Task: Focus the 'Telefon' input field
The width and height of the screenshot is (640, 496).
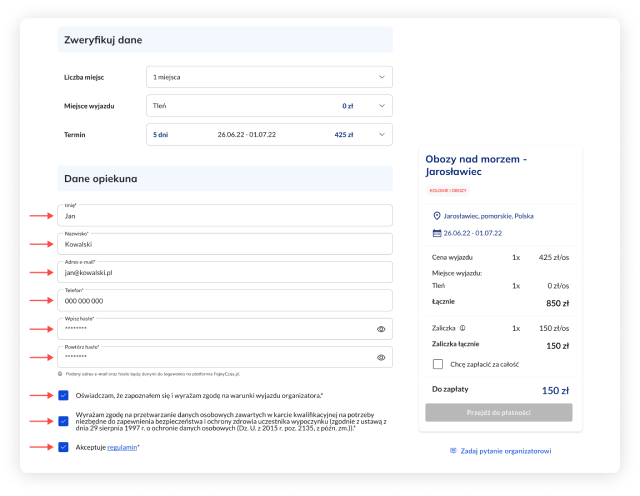Action: [x=225, y=300]
